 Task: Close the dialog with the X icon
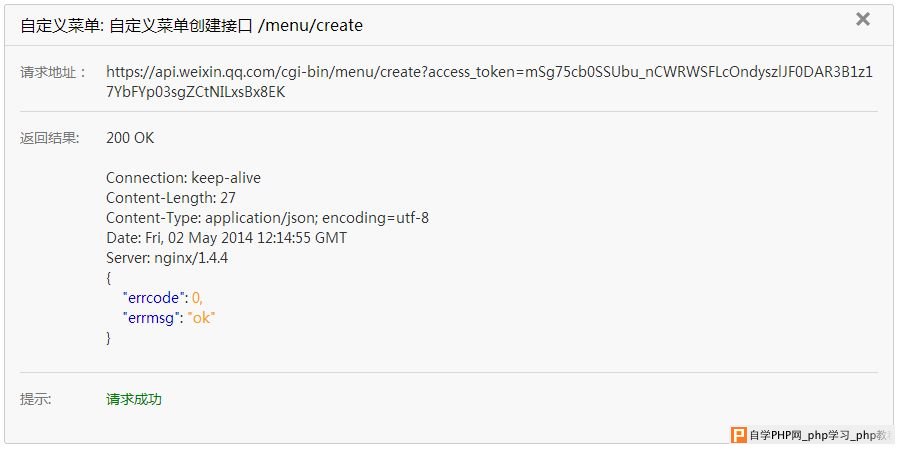coord(863,20)
